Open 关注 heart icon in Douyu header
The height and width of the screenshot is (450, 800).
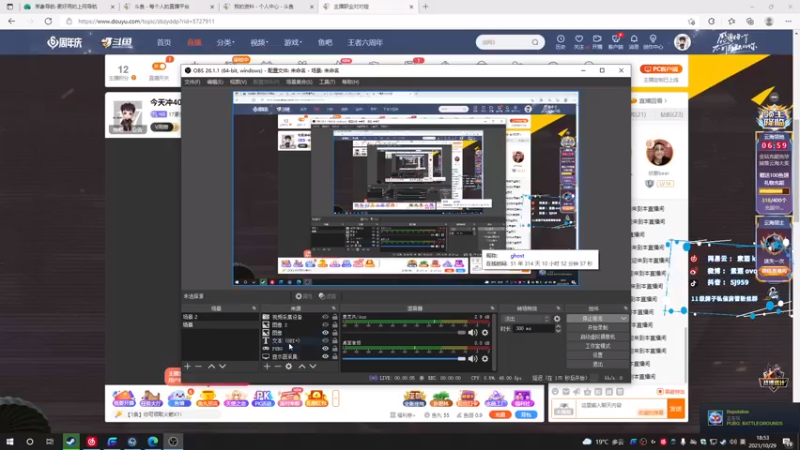pyautogui.click(x=579, y=41)
